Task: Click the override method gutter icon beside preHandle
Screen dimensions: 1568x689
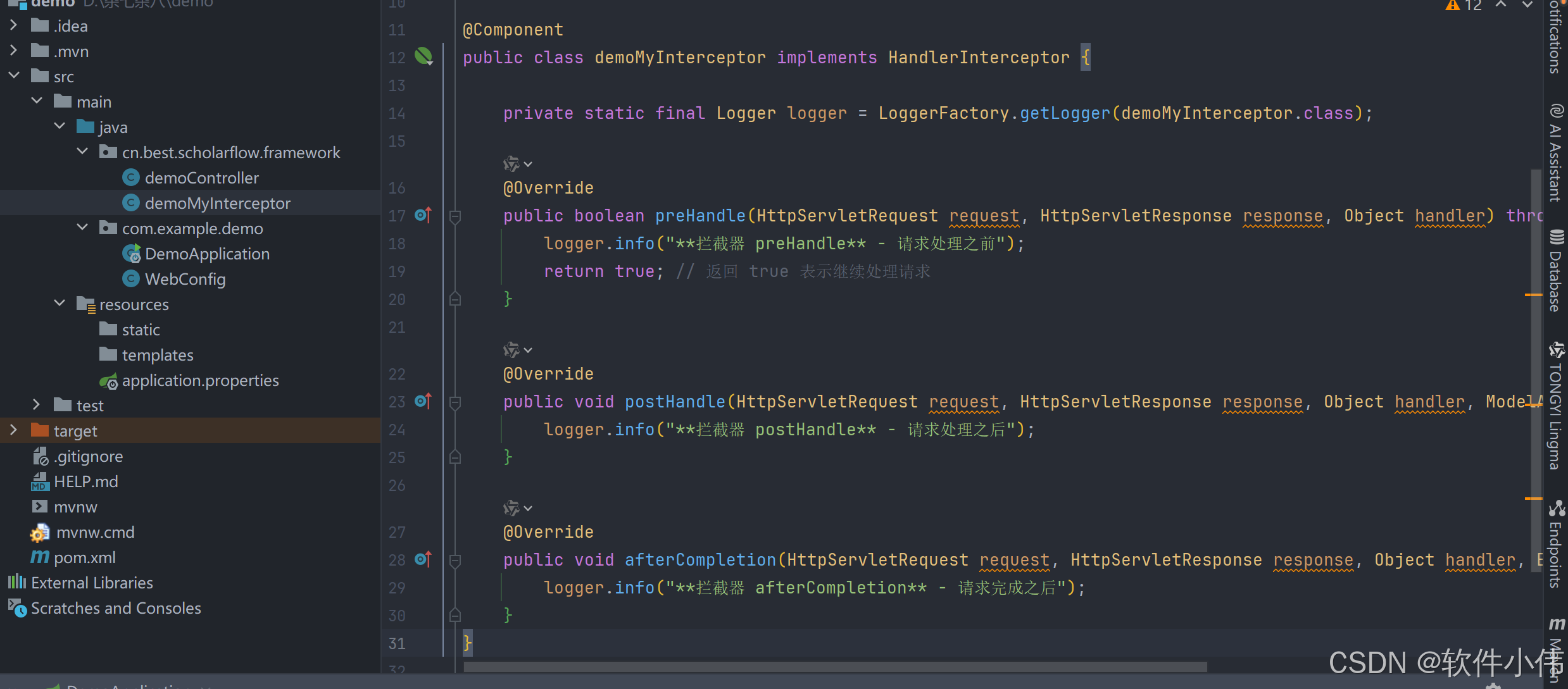Action: click(x=423, y=216)
